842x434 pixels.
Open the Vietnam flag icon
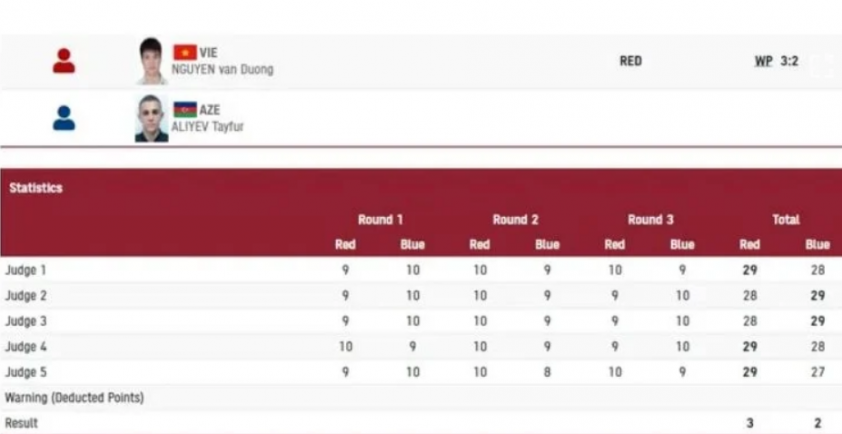tap(185, 53)
